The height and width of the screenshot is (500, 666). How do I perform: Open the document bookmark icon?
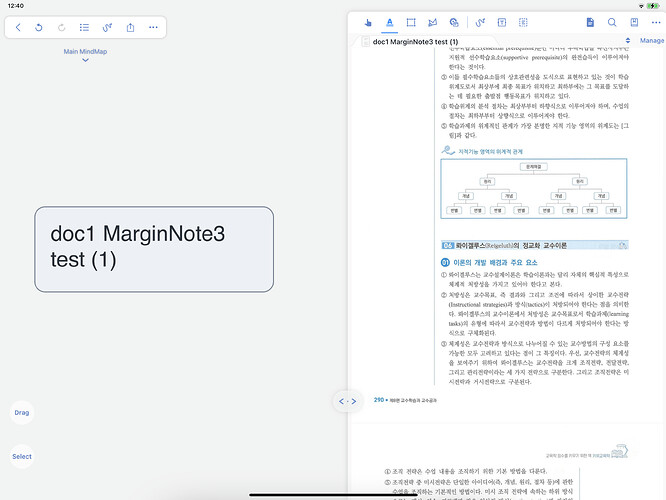click(x=634, y=23)
